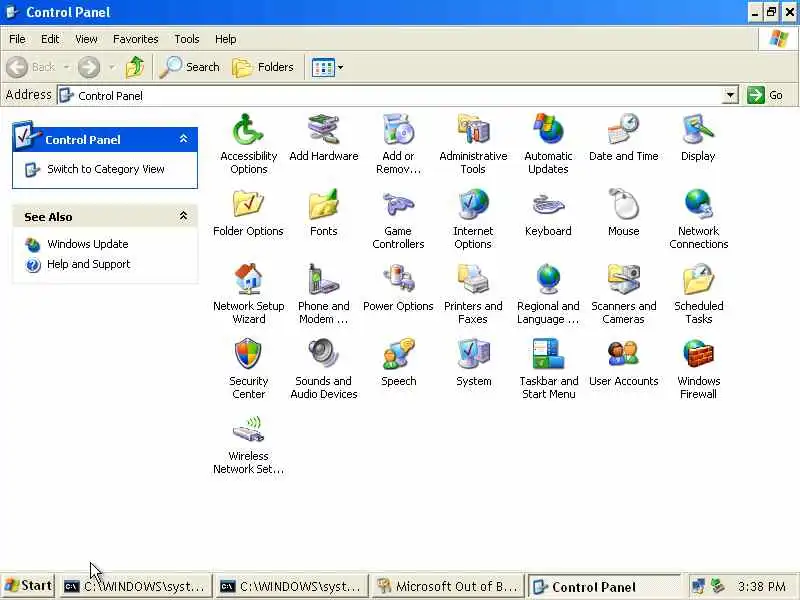Click the Search toolbar button
This screenshot has height=600, width=800.
189,67
